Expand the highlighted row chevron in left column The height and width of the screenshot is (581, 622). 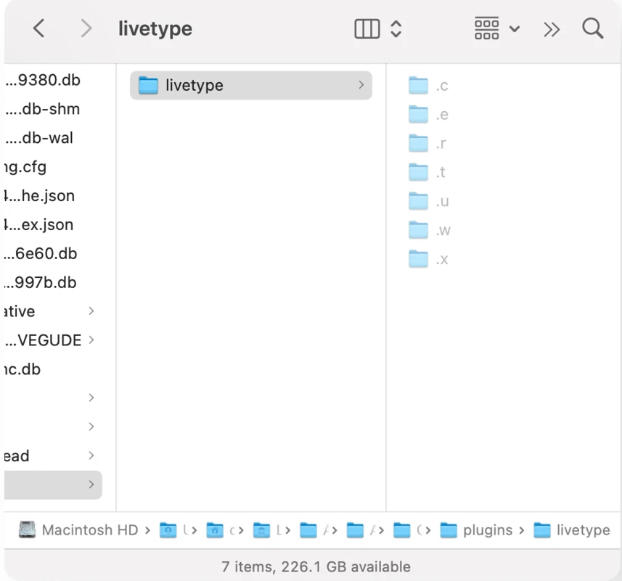tap(91, 484)
